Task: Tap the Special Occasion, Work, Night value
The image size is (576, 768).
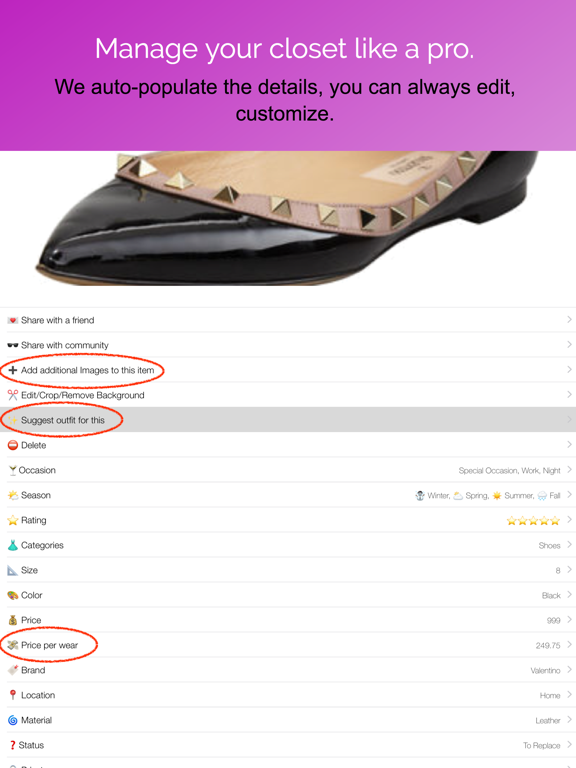Action: [x=509, y=471]
